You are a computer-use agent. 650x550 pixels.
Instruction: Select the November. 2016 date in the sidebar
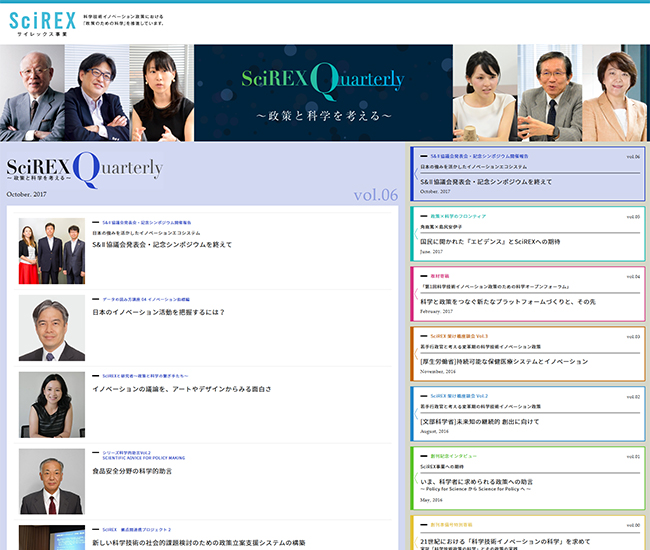pos(438,371)
